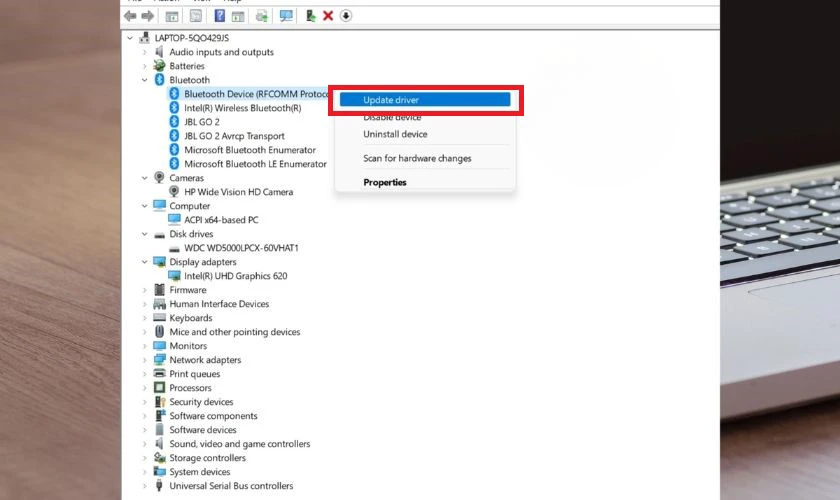
Task: Click the Update device driver toolbar icon
Action: [x=311, y=16]
